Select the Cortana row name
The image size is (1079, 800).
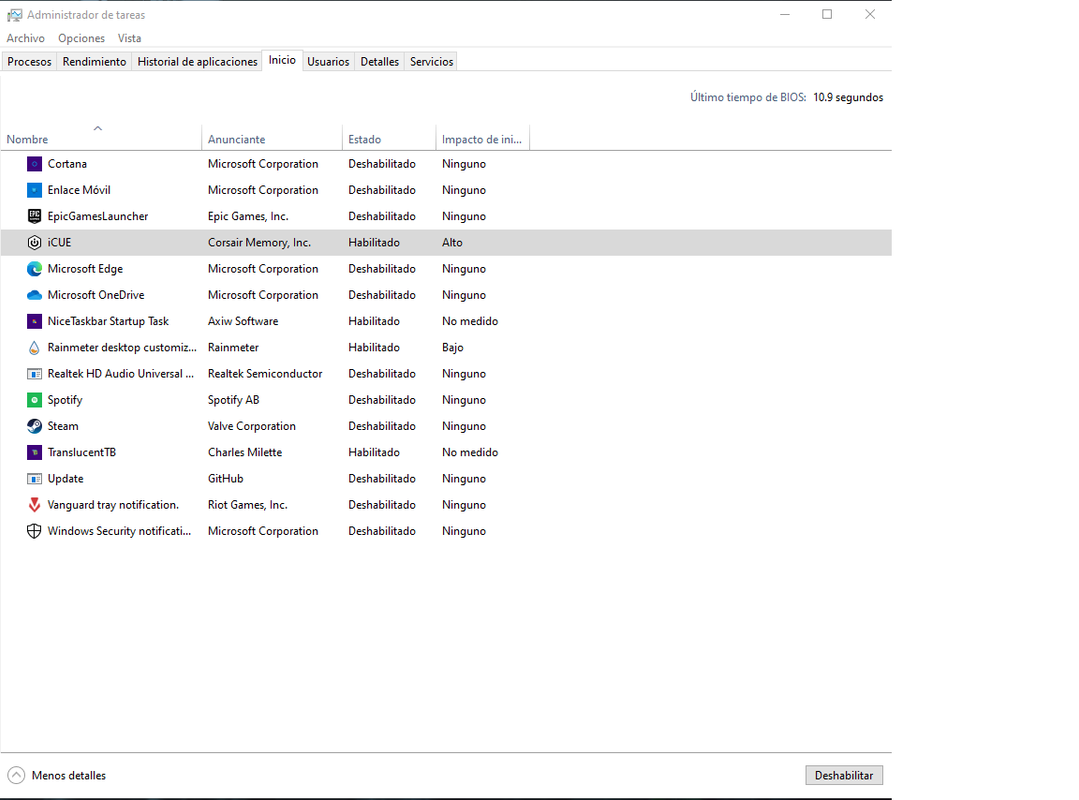coord(67,164)
